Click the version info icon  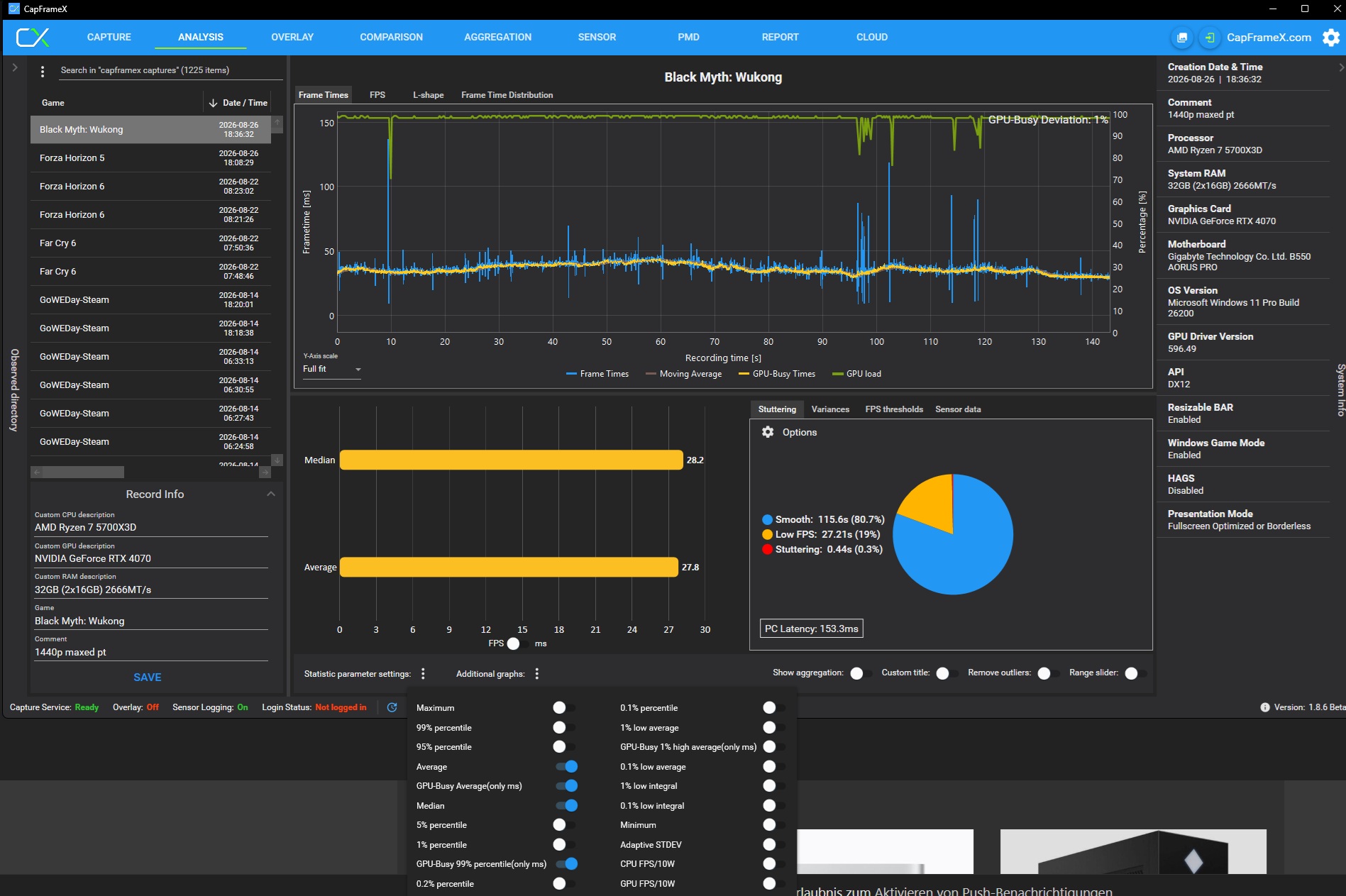[1264, 707]
